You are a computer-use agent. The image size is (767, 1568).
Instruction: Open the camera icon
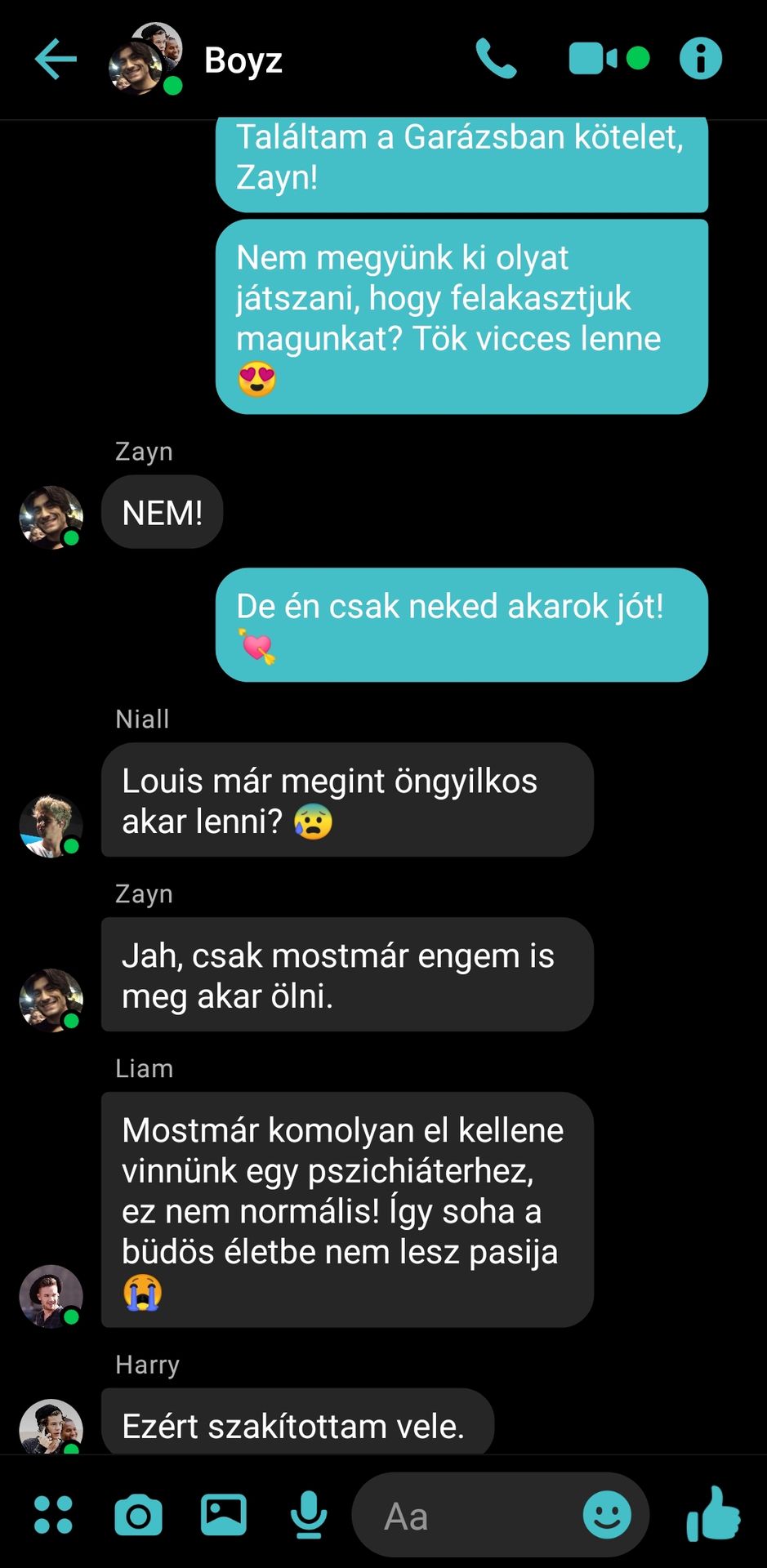point(138,1516)
